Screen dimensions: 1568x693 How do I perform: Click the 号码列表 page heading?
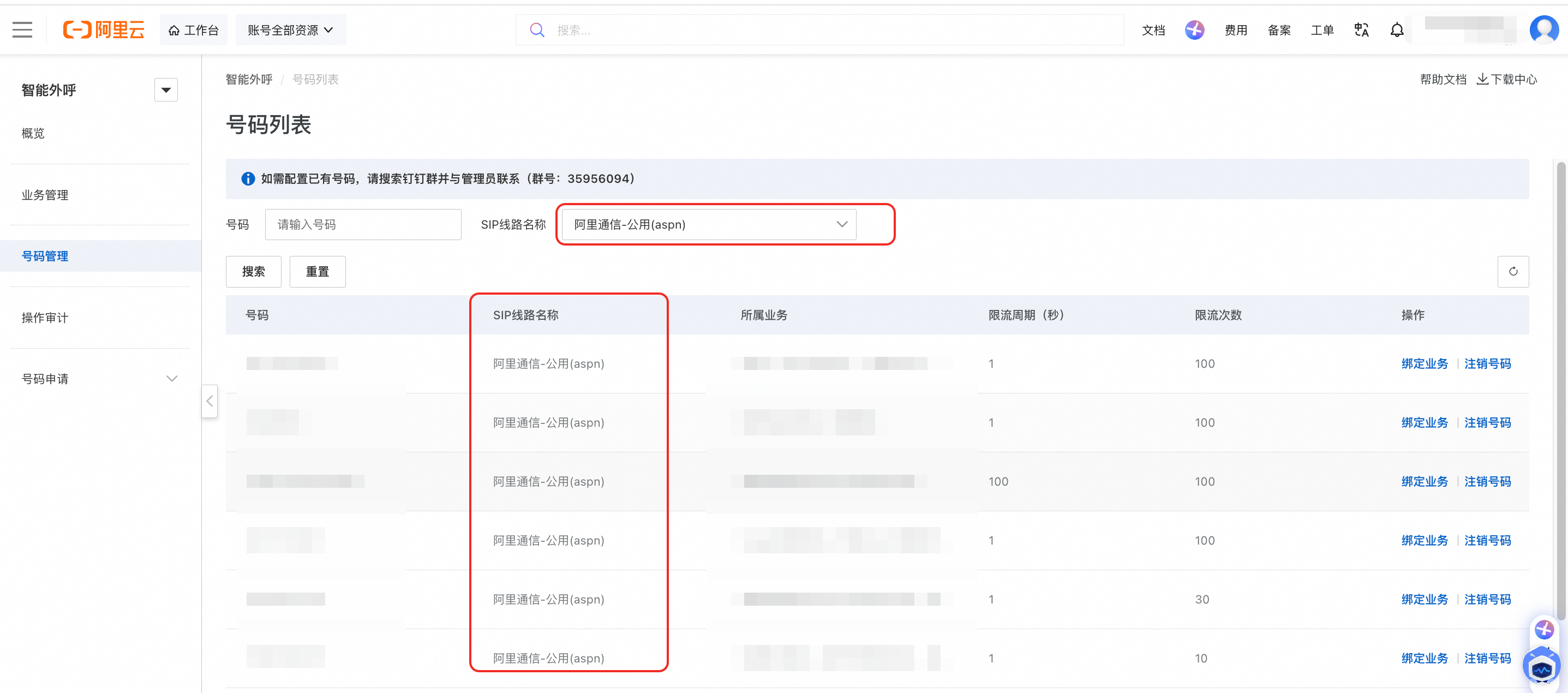point(268,124)
